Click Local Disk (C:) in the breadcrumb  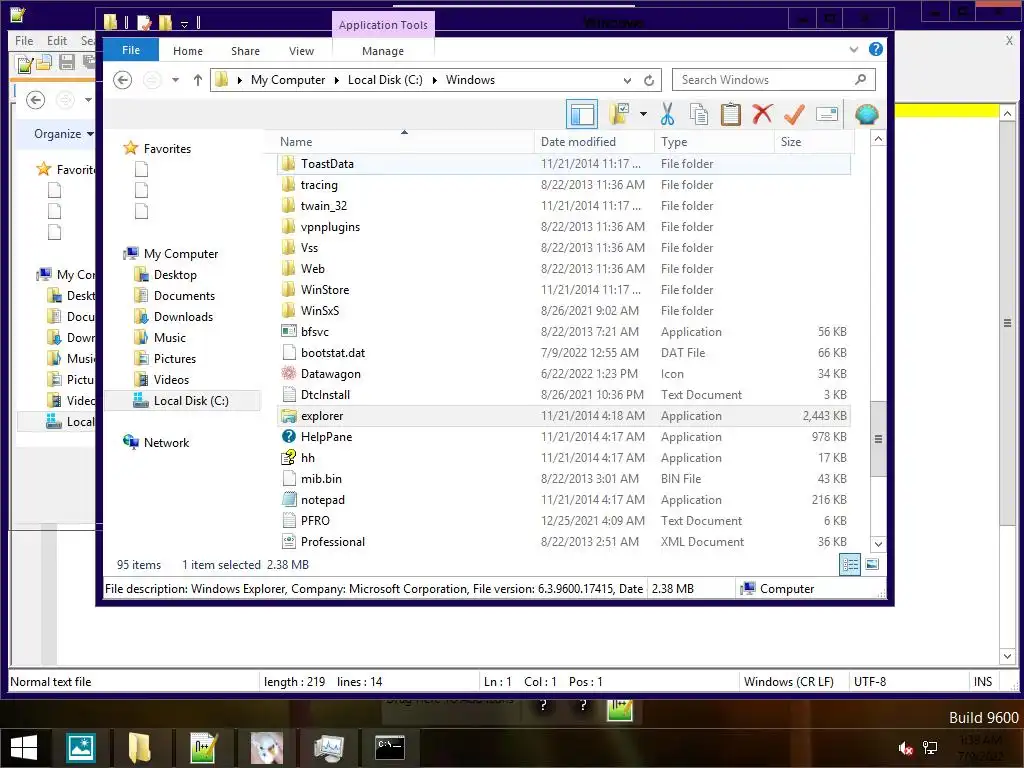point(385,80)
